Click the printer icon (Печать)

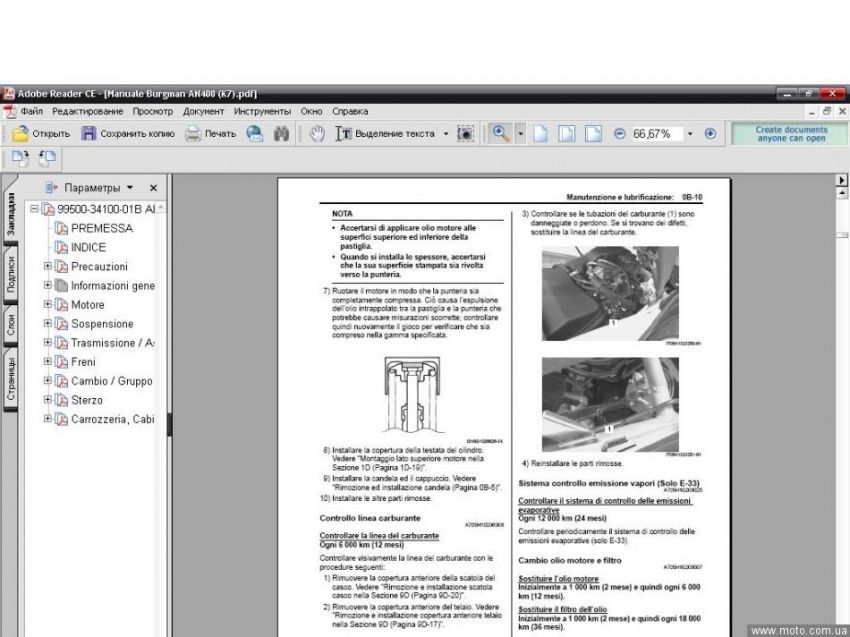pos(210,133)
